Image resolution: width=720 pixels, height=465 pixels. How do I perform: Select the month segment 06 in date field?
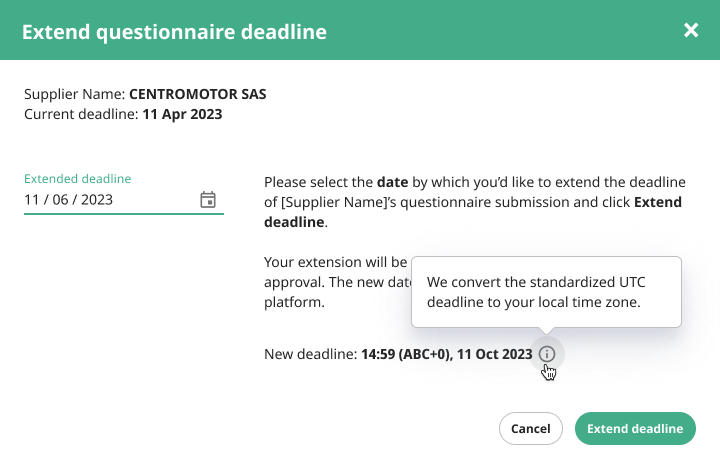pos(60,200)
